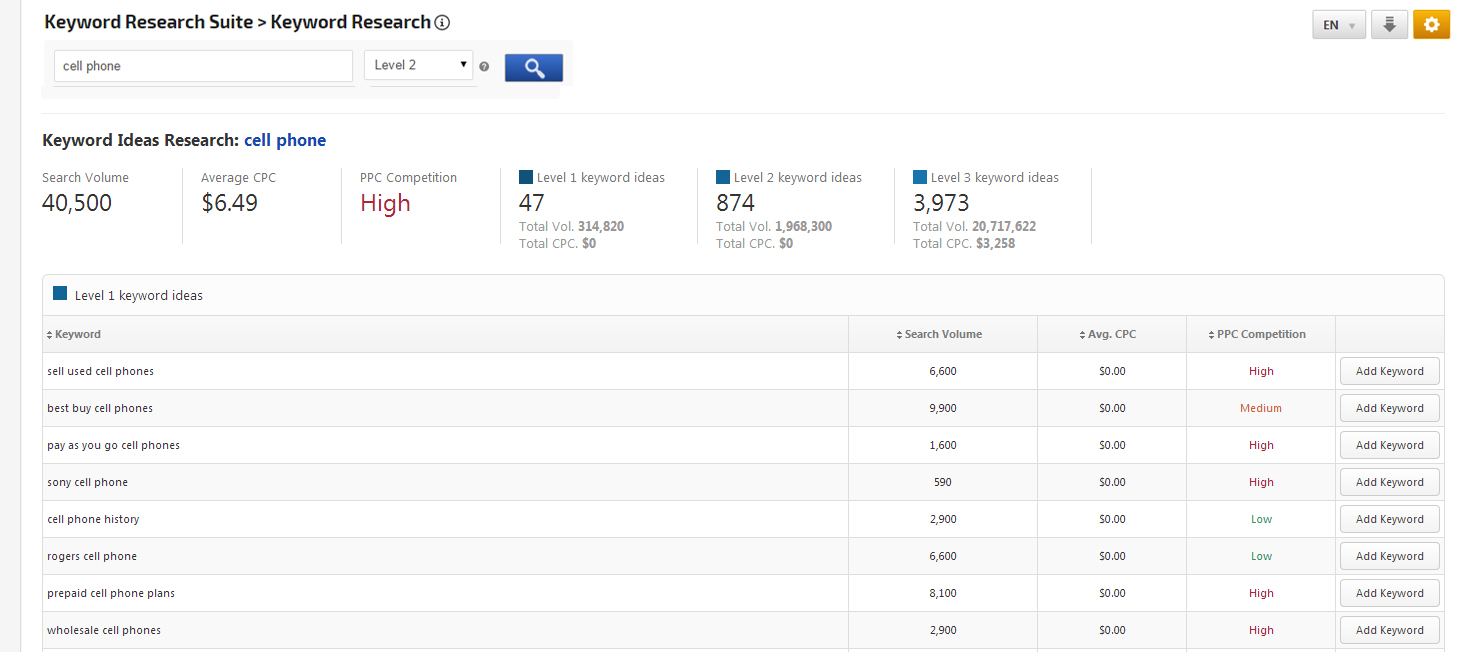This screenshot has height=652, width=1463.
Task: Add keyword for best buy cell phones
Action: [x=1389, y=408]
